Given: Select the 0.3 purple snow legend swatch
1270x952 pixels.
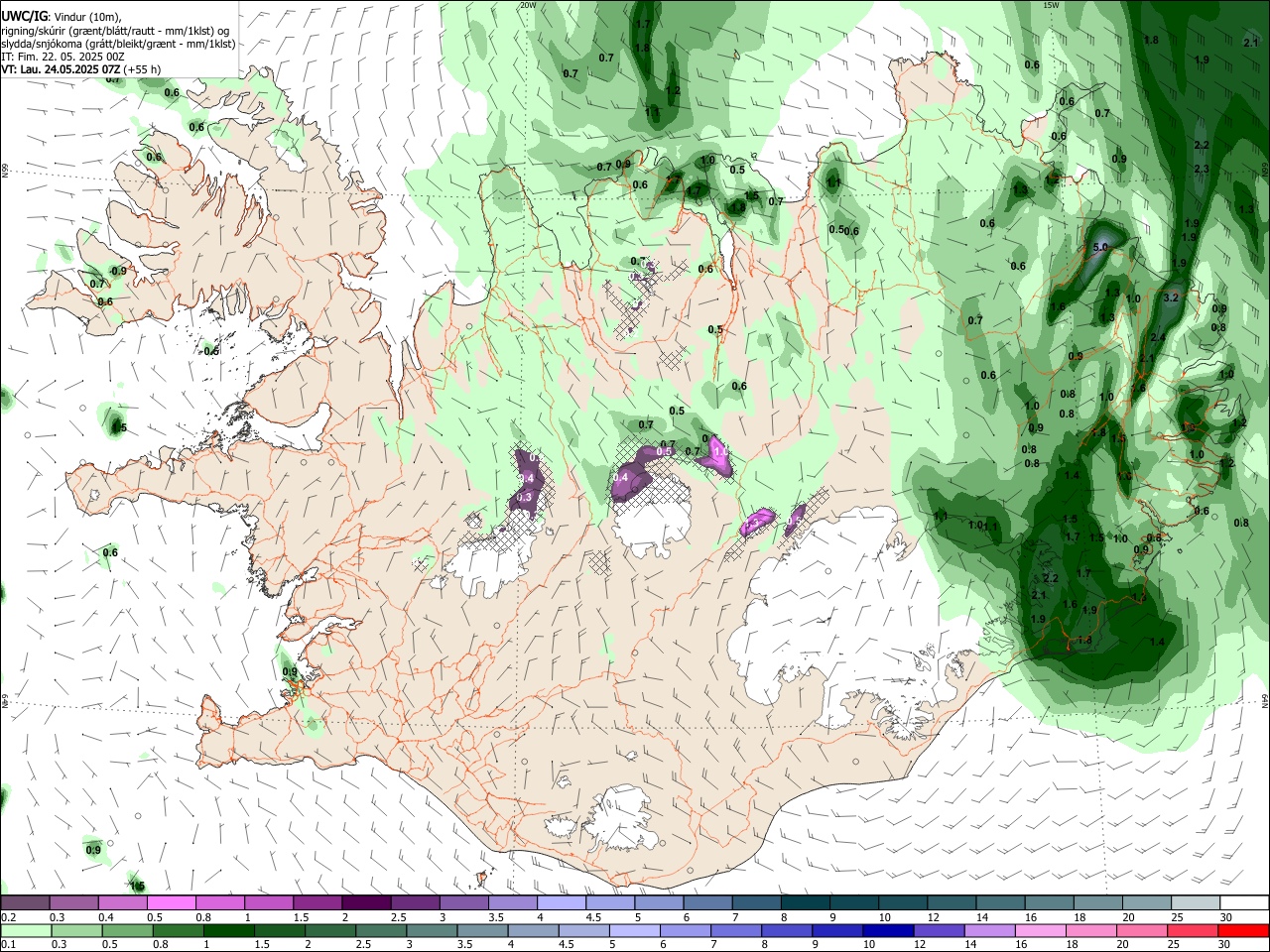Looking at the screenshot, I should pyautogui.click(x=74, y=902).
